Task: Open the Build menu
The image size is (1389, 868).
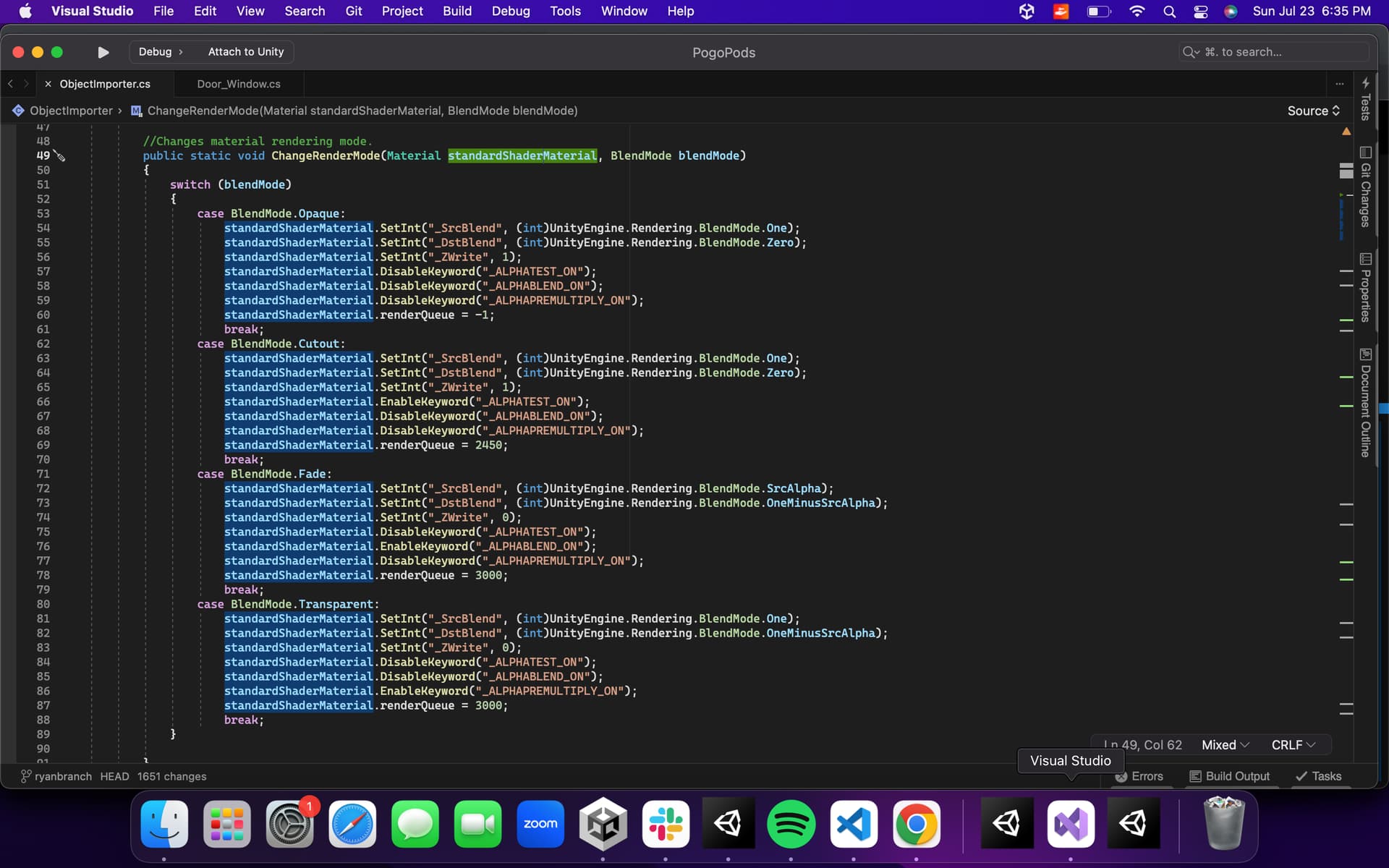Action: tap(456, 11)
